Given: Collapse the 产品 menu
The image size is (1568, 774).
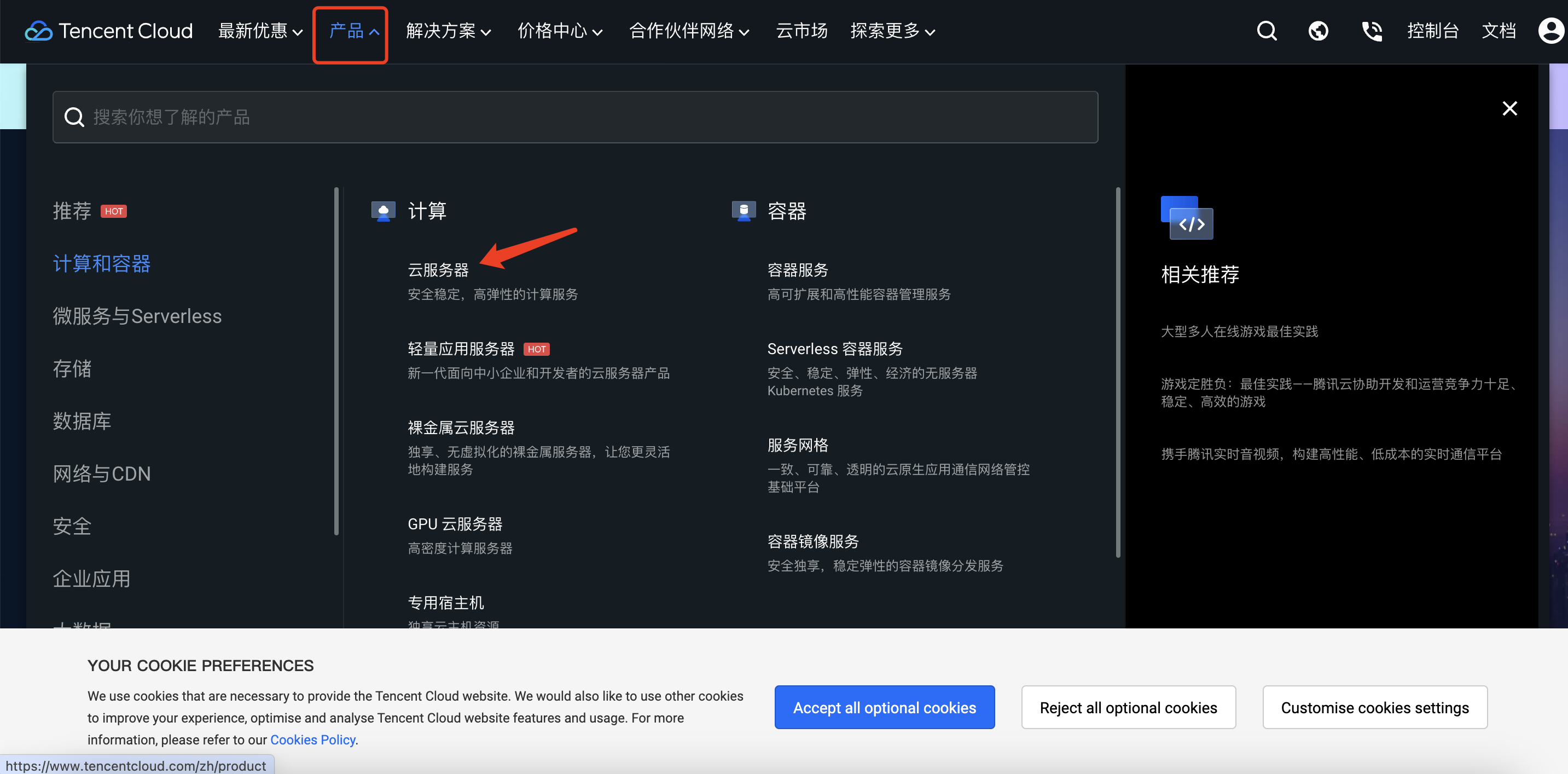Looking at the screenshot, I should pyautogui.click(x=353, y=31).
